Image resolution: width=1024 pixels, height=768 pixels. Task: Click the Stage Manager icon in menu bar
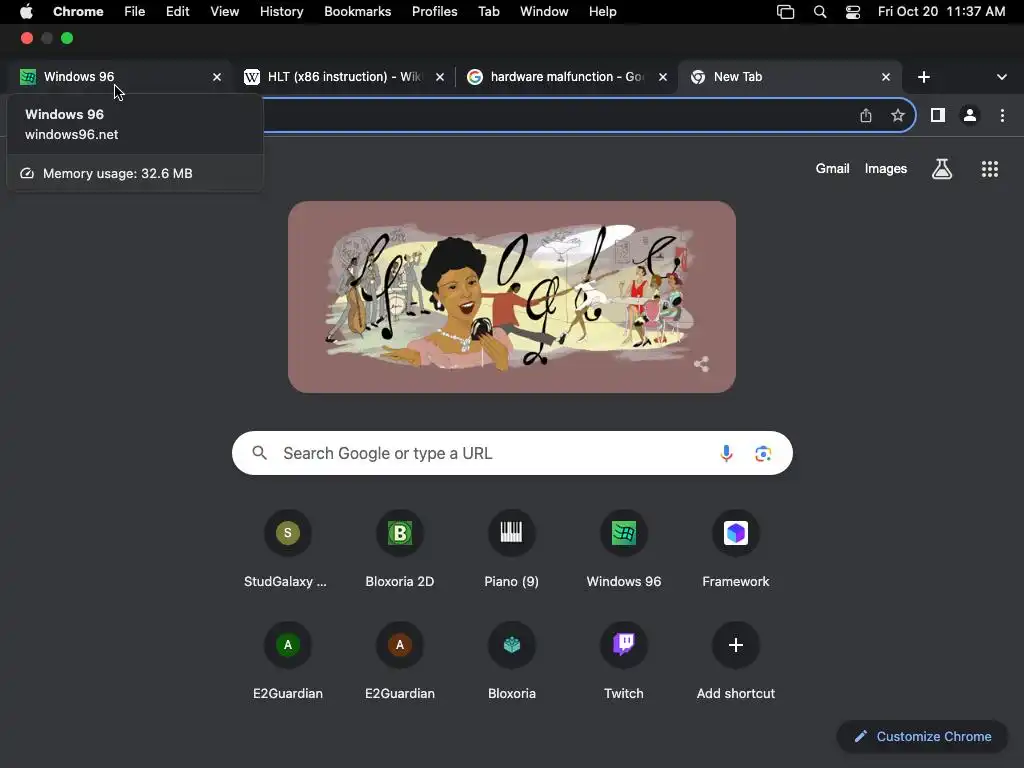(786, 12)
